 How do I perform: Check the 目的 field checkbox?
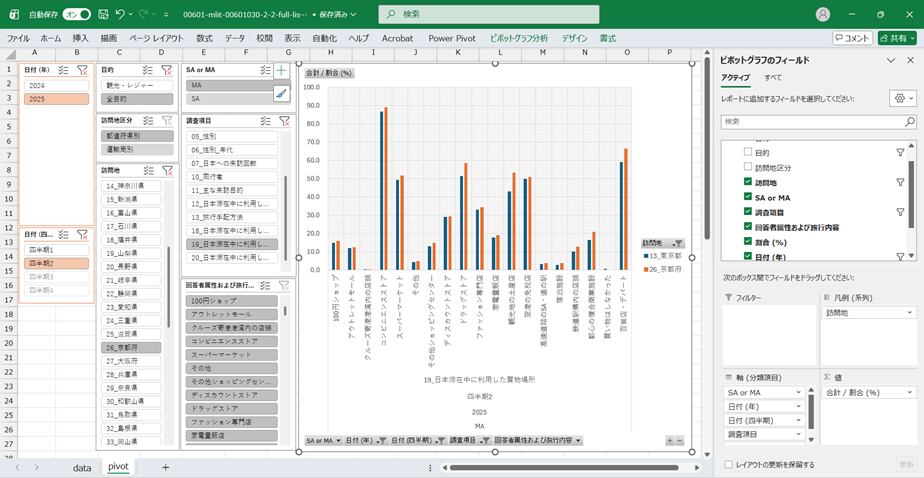tap(747, 153)
